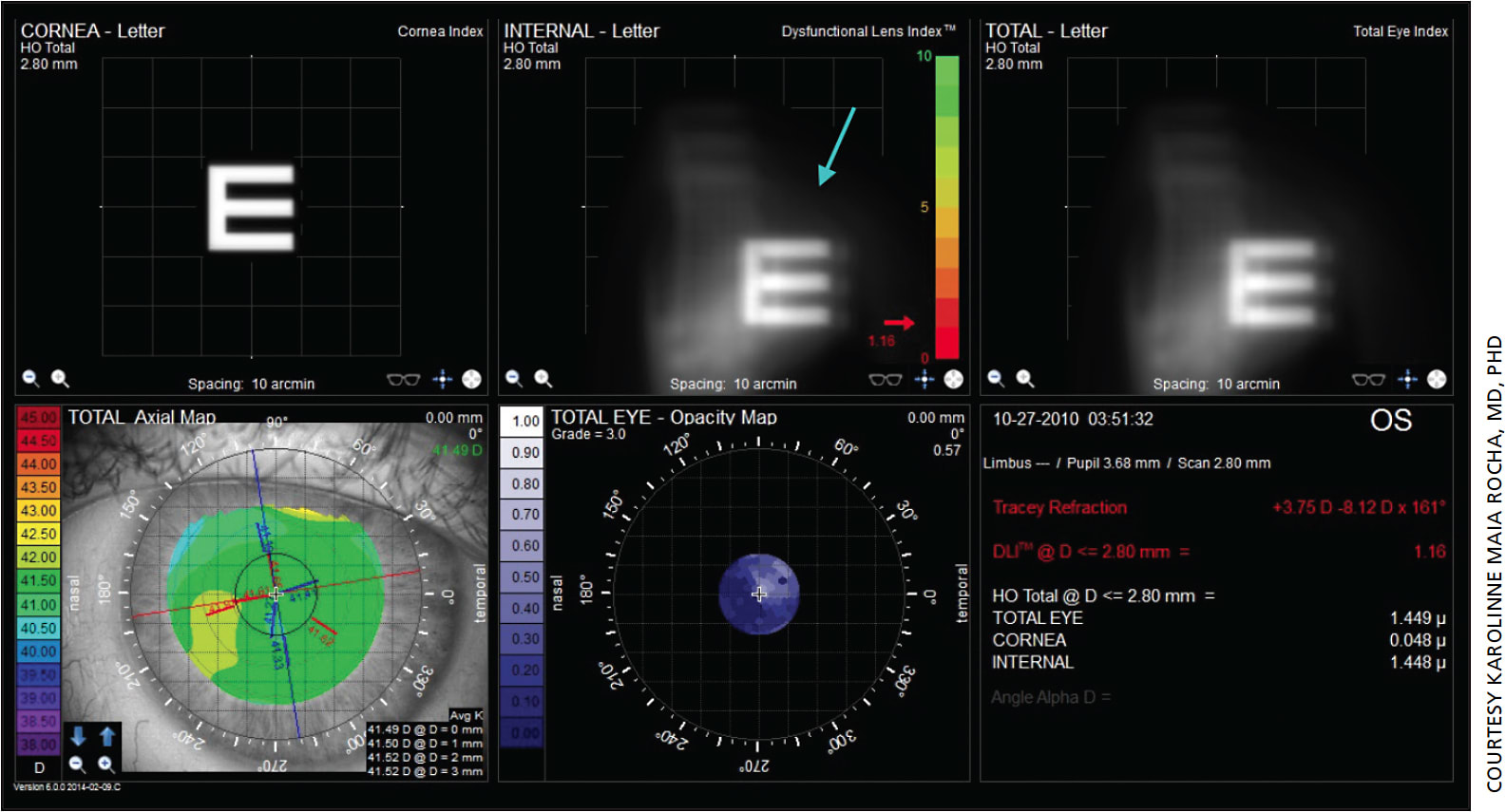Viewport: 1506px width, 812px height.
Task: Click the sharp E letter in Cornea panel
Action: 252,206
